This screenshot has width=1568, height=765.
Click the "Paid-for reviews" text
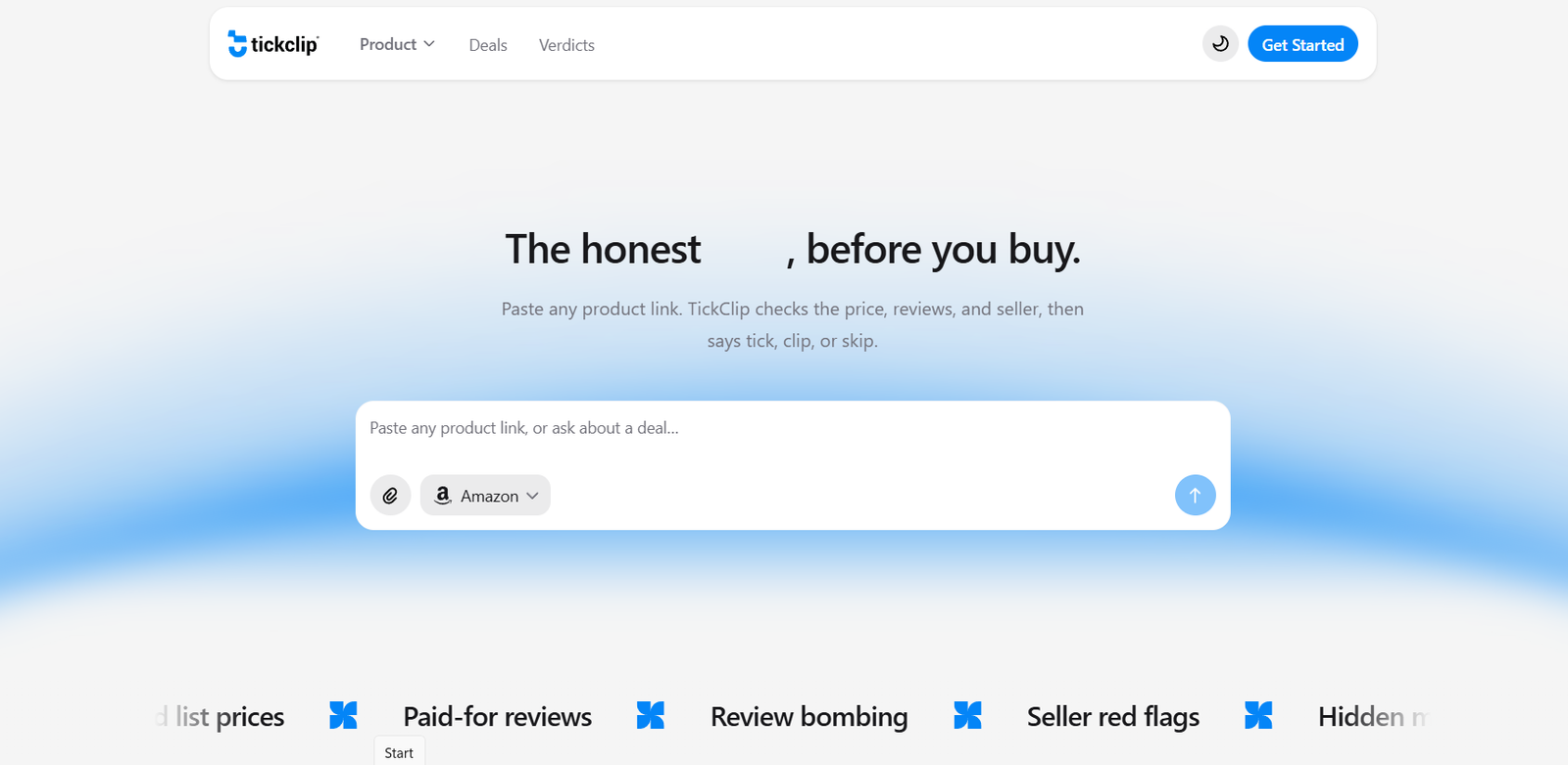498,717
